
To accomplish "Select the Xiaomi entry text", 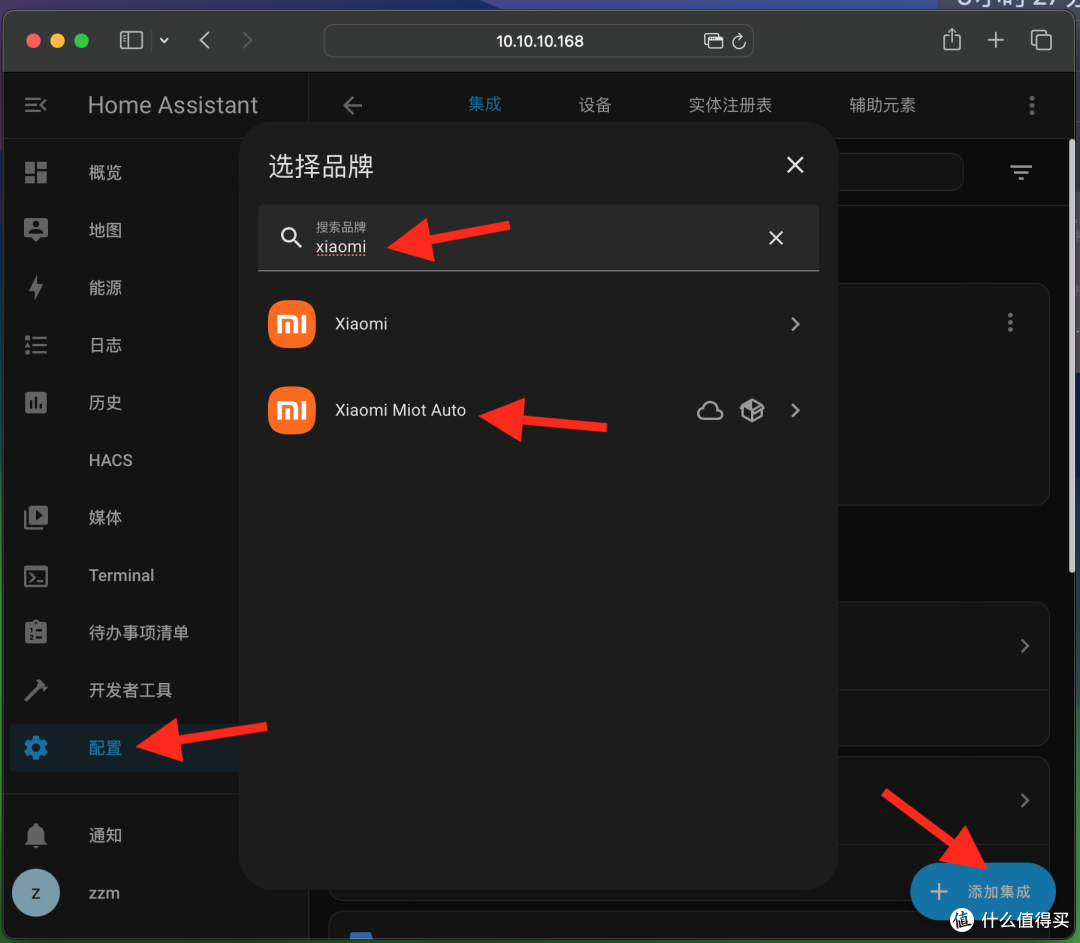I will (361, 324).
